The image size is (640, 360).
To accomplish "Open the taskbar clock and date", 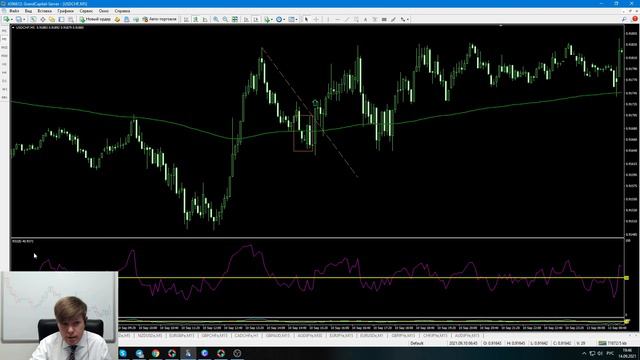I will point(627,353).
